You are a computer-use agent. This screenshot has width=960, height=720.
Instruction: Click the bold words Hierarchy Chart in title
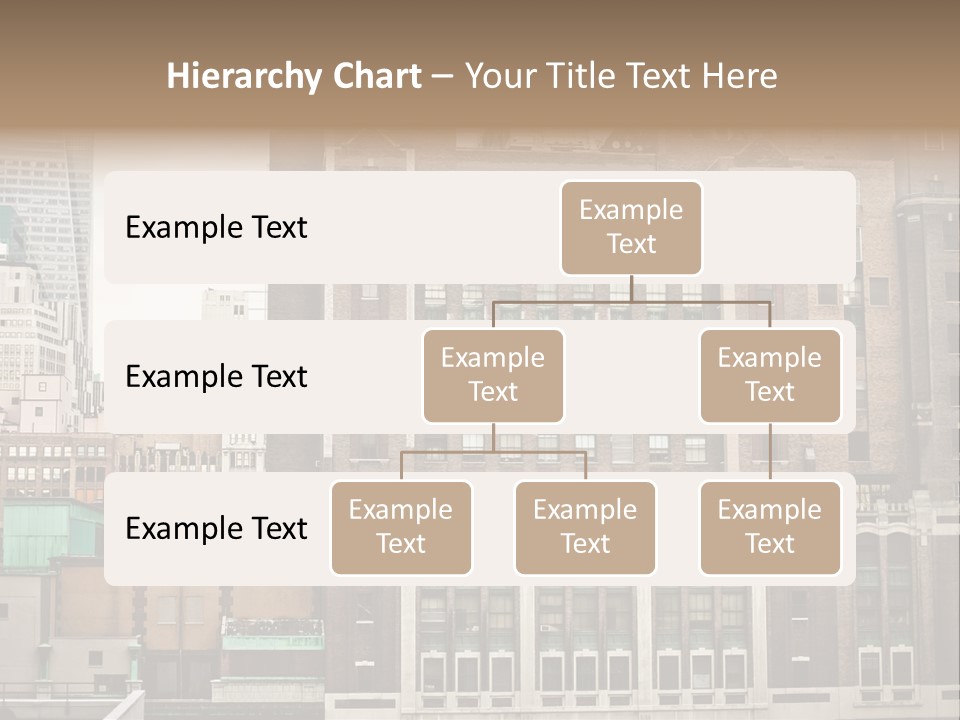(293, 77)
